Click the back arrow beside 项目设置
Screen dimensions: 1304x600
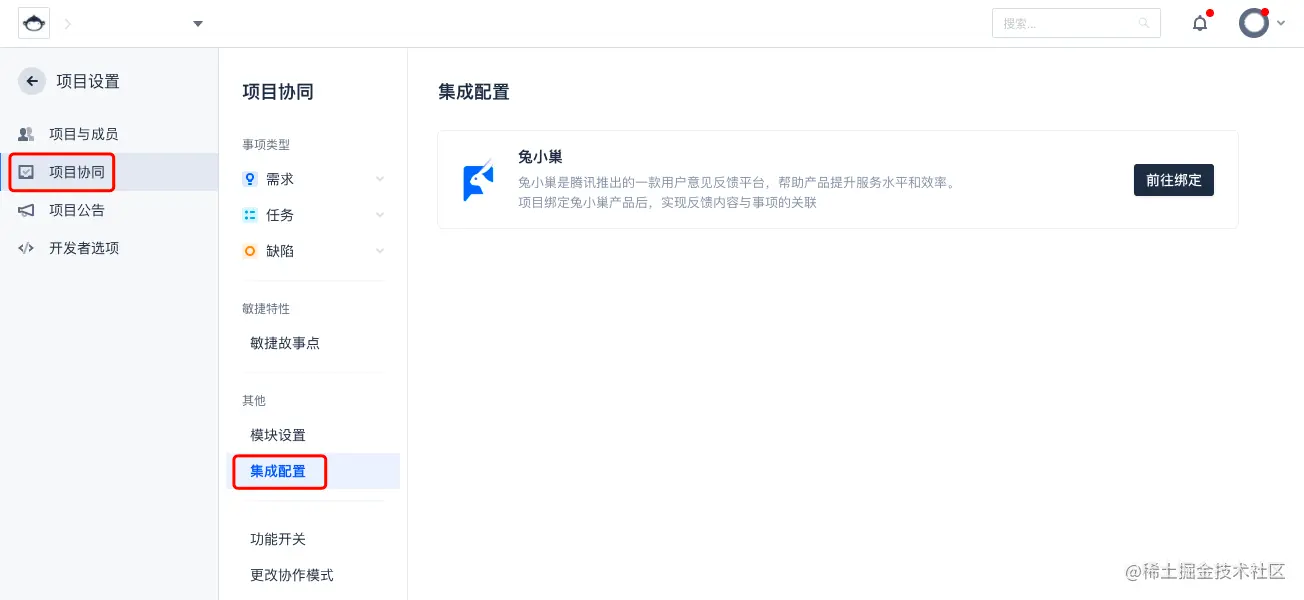pyautogui.click(x=32, y=81)
